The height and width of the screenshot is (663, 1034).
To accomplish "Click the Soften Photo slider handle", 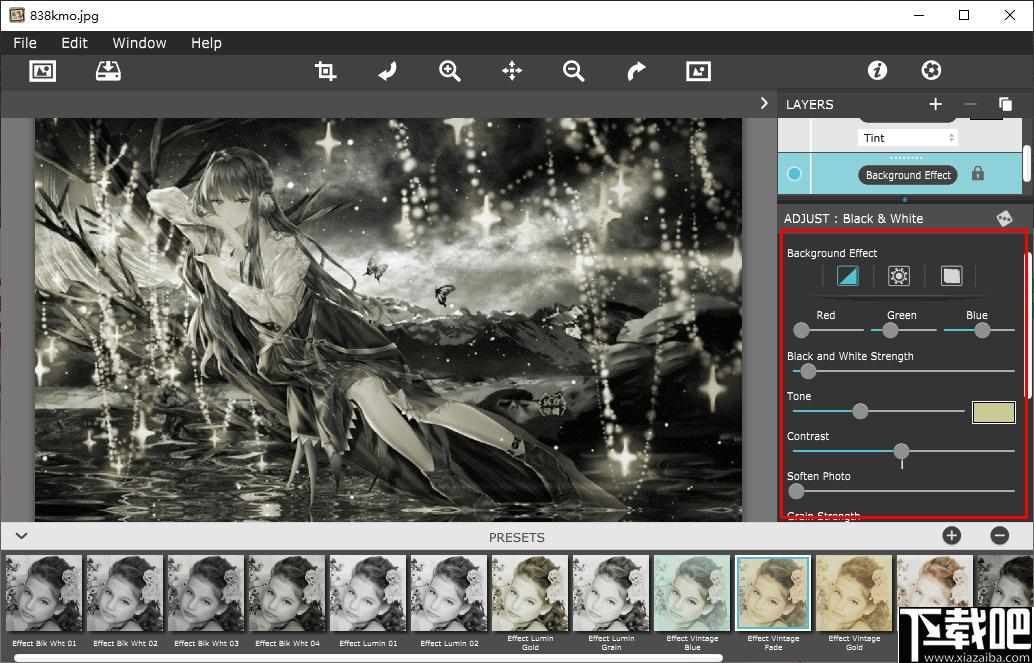I will (x=797, y=491).
